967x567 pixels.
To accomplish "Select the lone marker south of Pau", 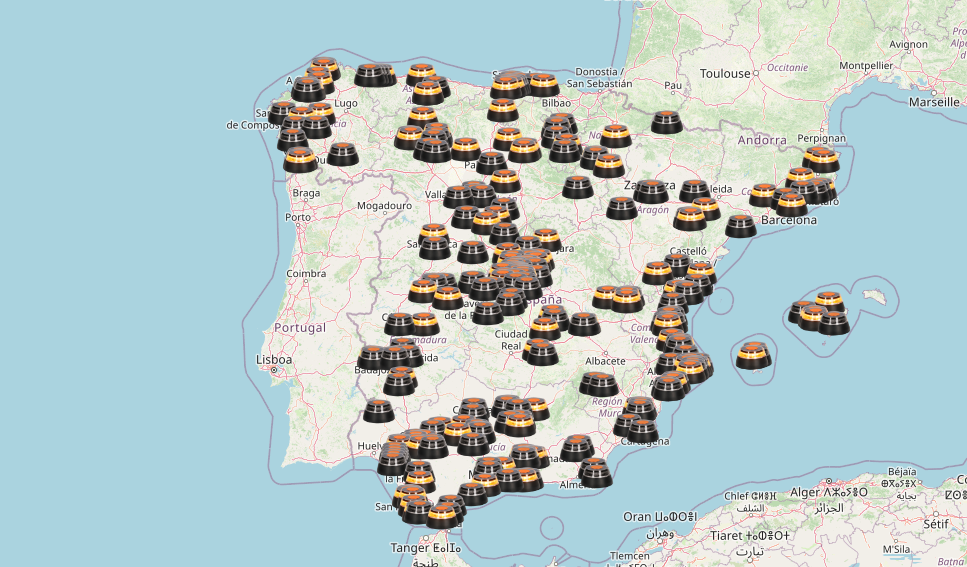I will (668, 122).
